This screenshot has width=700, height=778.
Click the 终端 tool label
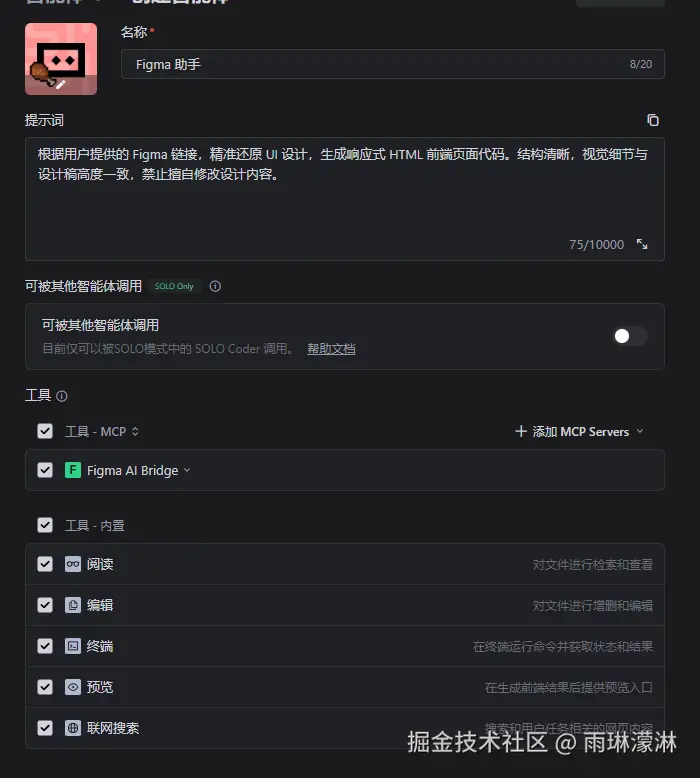(100, 646)
